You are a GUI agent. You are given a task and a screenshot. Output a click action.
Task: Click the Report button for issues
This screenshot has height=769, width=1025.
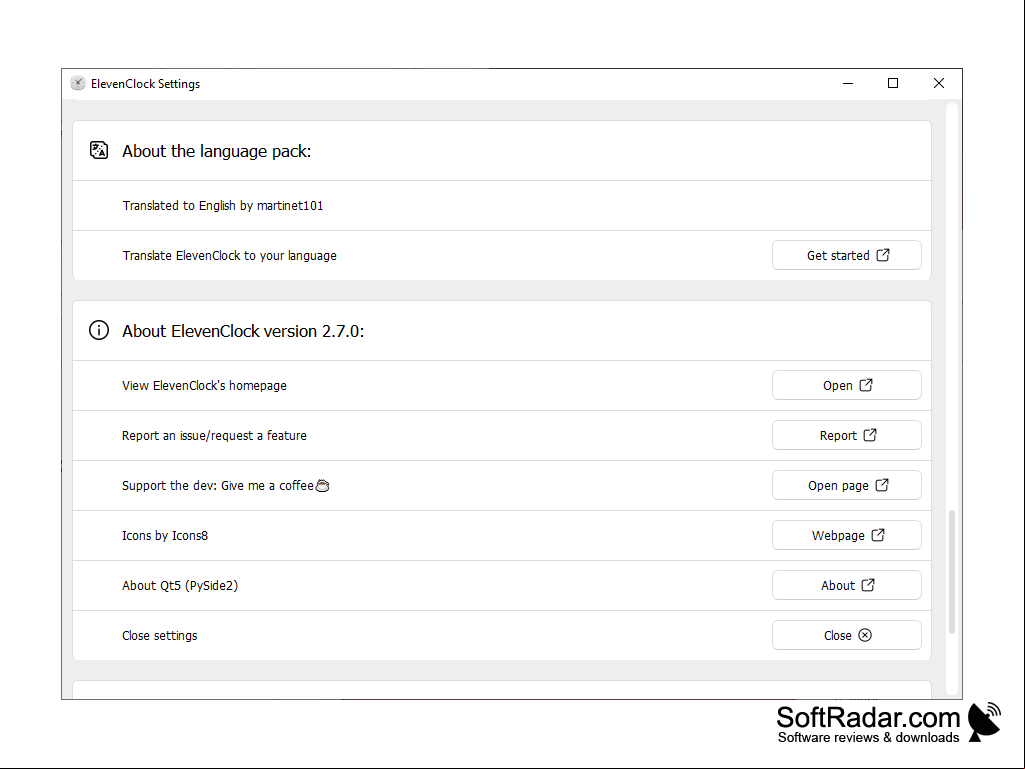tap(847, 436)
